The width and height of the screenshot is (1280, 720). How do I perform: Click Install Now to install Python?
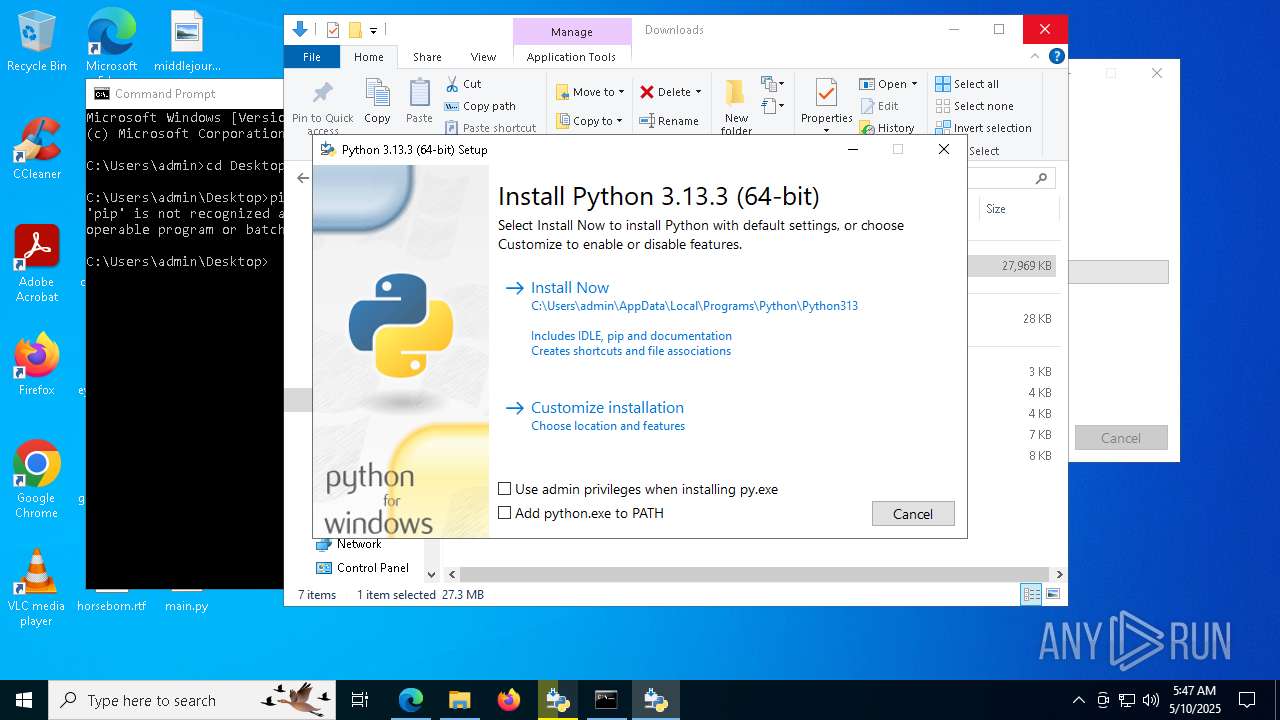570,288
